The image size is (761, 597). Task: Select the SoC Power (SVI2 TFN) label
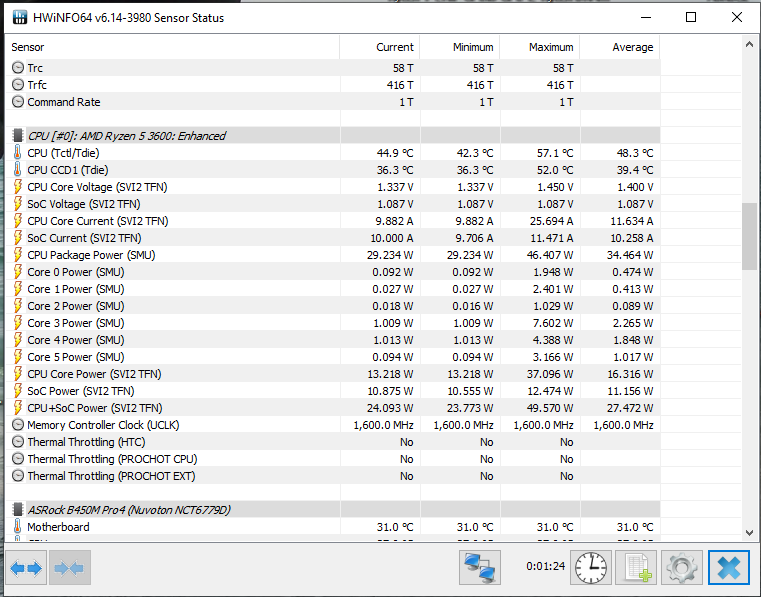pos(81,391)
